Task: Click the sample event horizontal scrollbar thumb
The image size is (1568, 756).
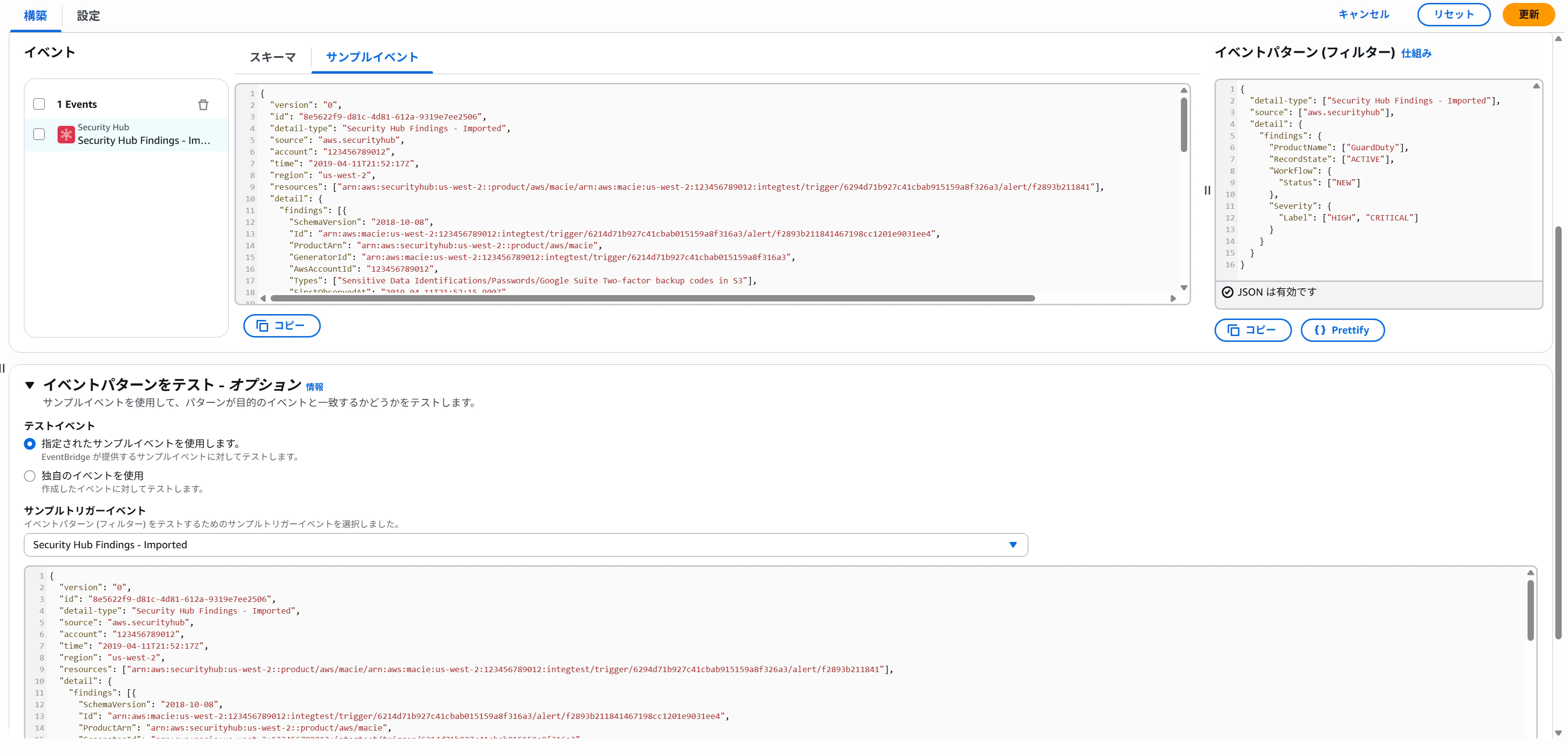Action: [652, 298]
